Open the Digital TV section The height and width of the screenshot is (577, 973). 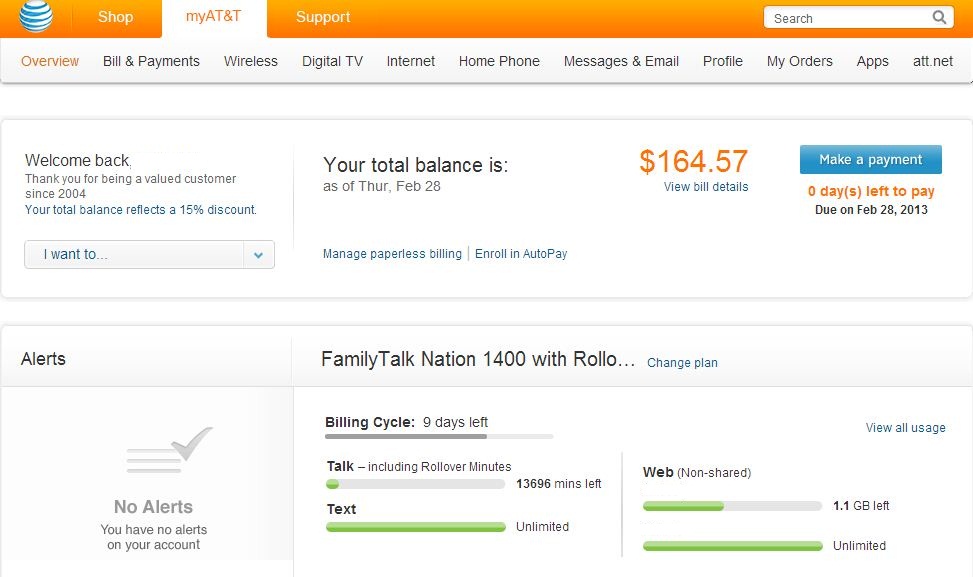pos(332,61)
